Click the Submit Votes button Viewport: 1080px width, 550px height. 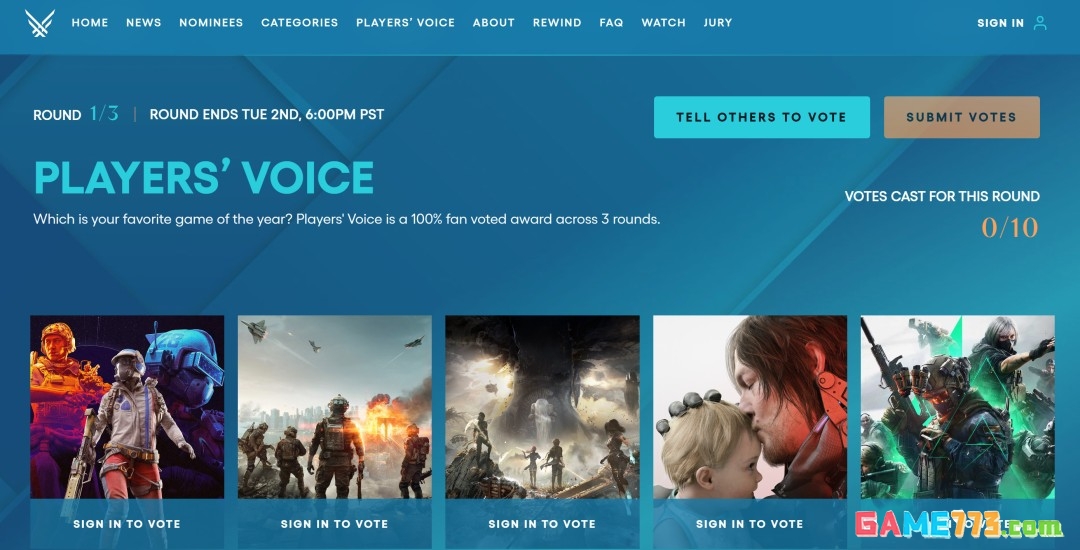[x=962, y=117]
